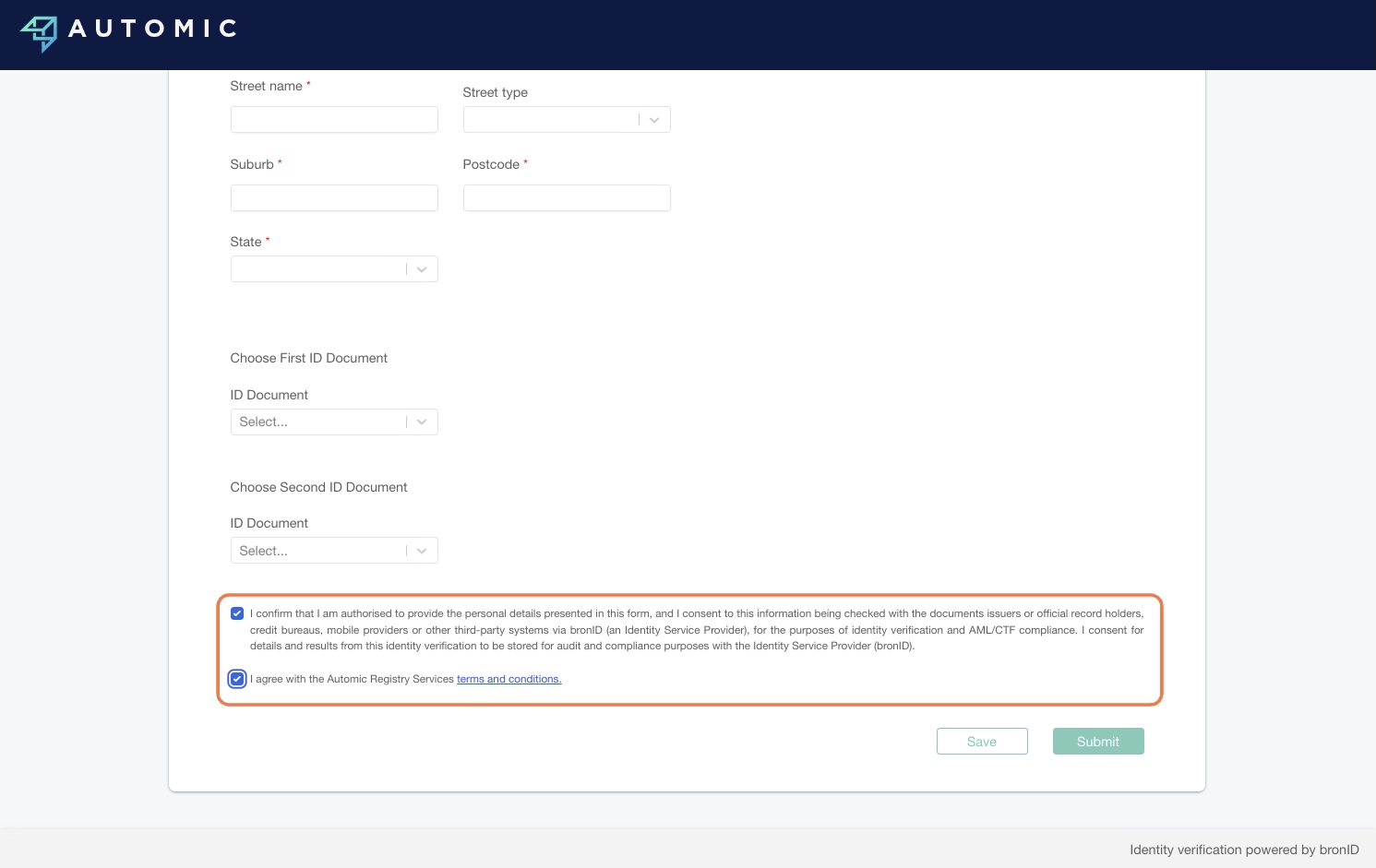Viewport: 1376px width, 868px height.
Task: Expand the first ID Document select box
Action: pyautogui.click(x=317, y=422)
